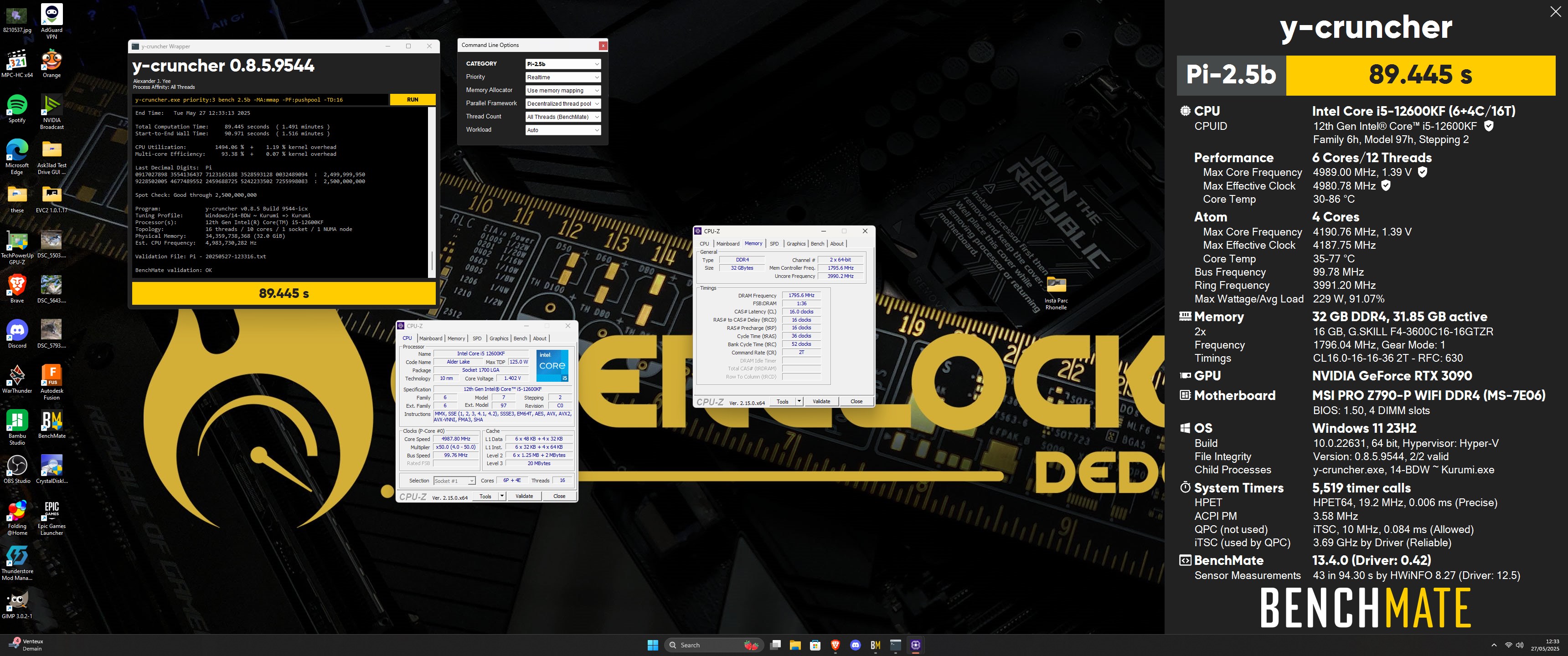Click Close button in the CPU-Z Memory window
This screenshot has width=1568, height=656.
(x=856, y=401)
